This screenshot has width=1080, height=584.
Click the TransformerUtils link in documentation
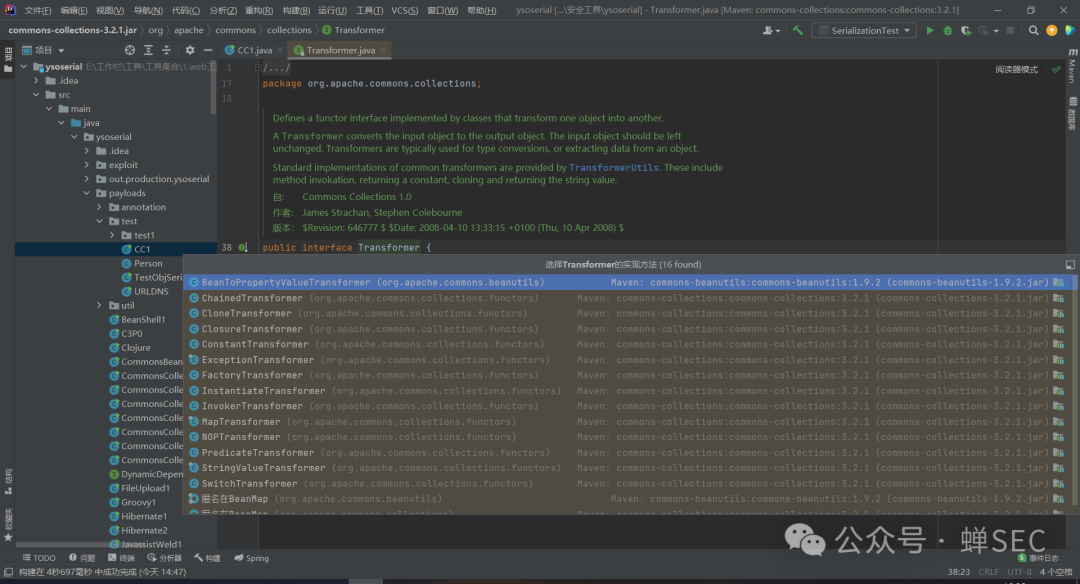[613, 168]
